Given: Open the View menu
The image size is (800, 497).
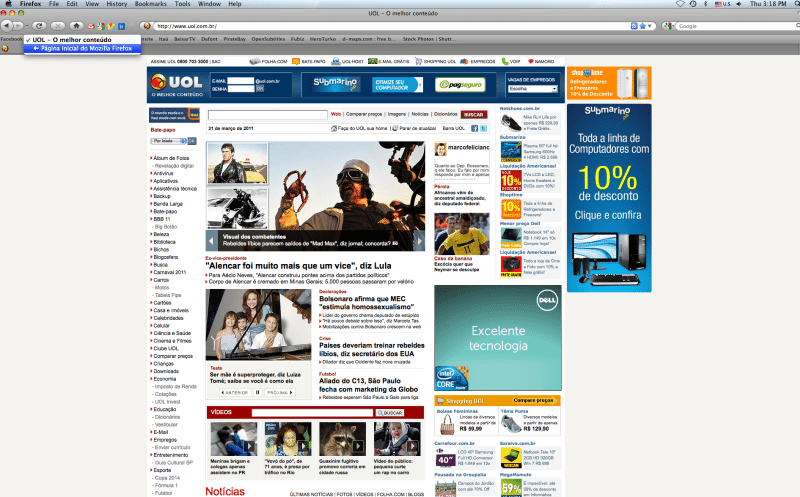Looking at the screenshot, I should tap(92, 4).
